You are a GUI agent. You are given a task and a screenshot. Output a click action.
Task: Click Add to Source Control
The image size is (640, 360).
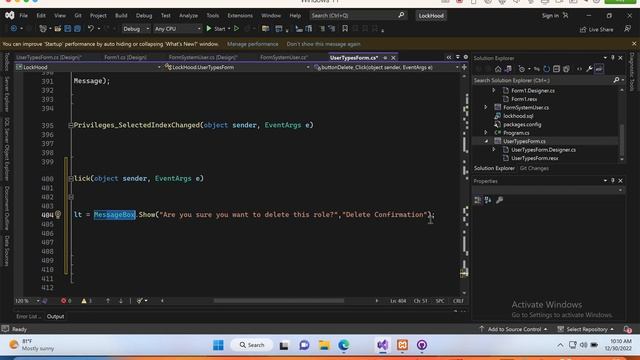click(x=513, y=329)
